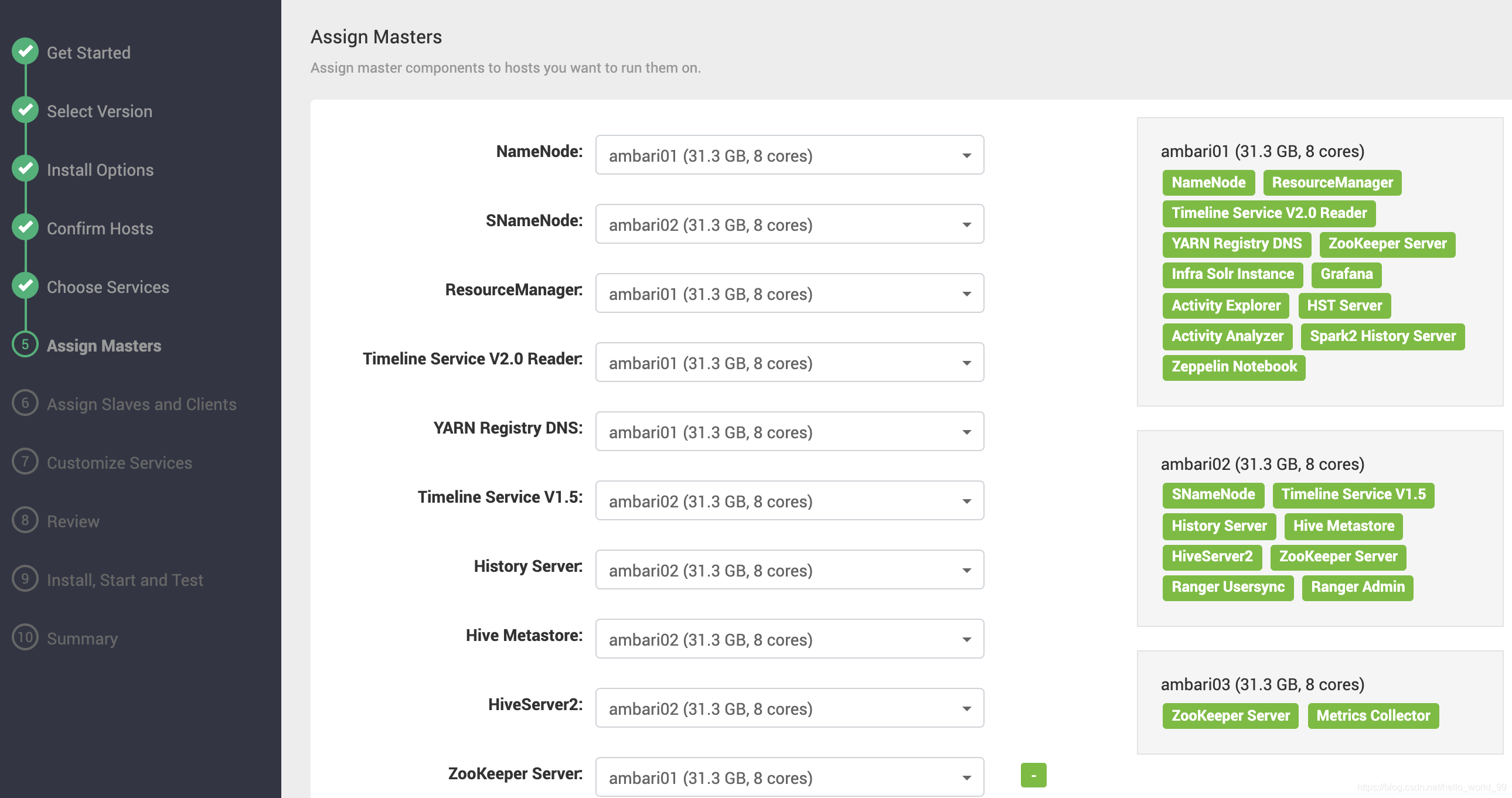Viewport: 1512px width, 798px height.
Task: Click Metrics Collector tag
Action: (x=1373, y=716)
